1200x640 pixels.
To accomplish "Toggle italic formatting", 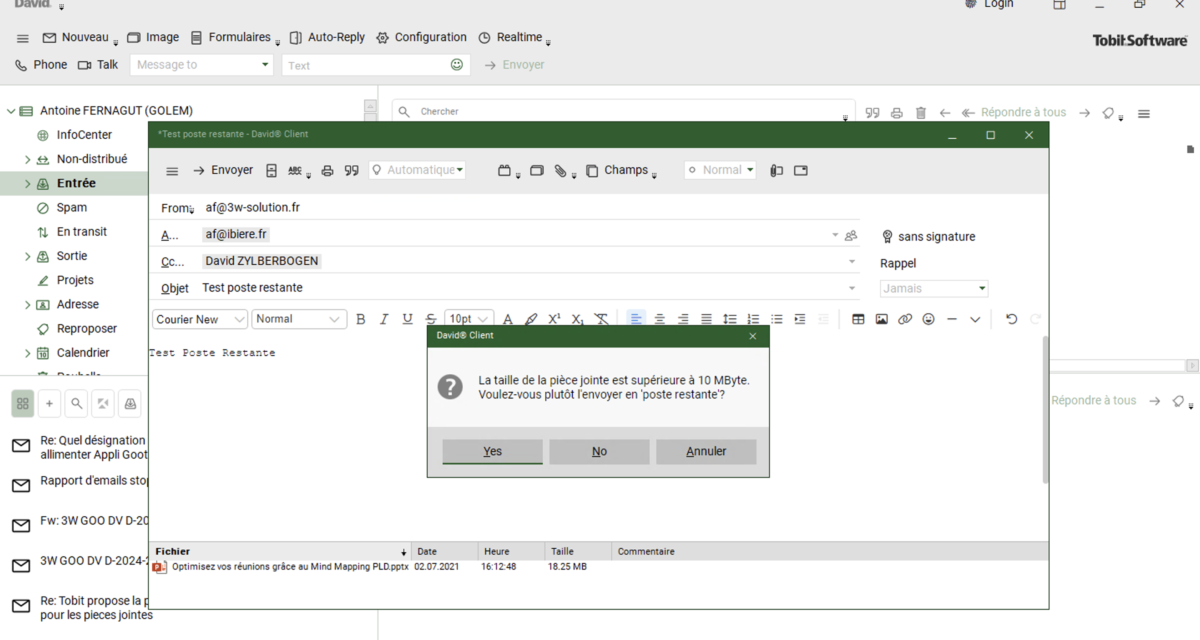I will click(384, 319).
